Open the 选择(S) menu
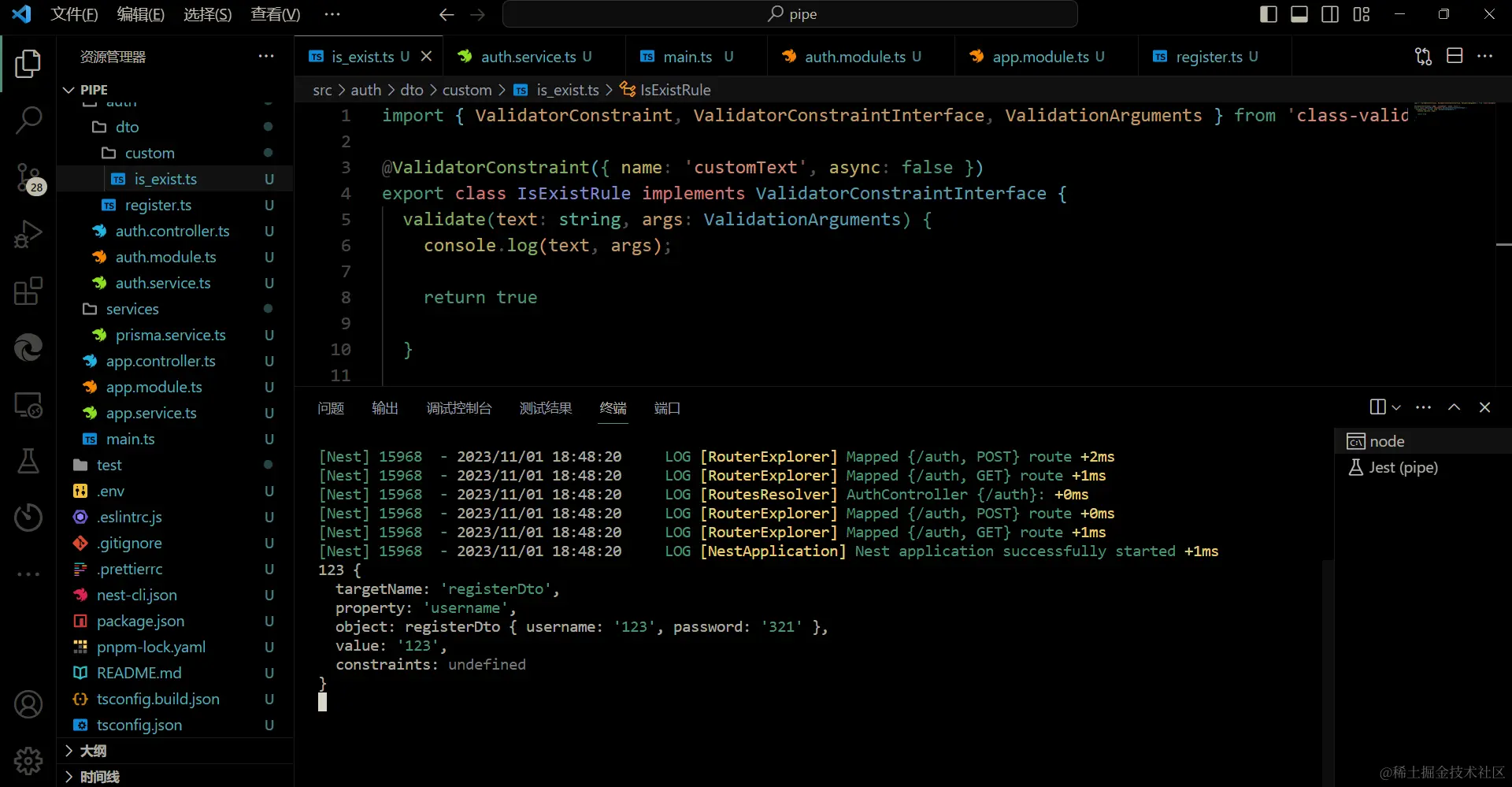The image size is (1512, 787). (x=207, y=14)
